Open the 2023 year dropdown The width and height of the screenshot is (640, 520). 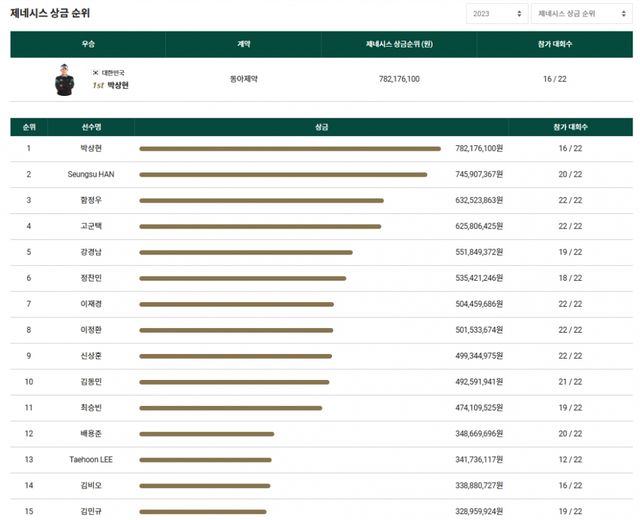point(495,14)
